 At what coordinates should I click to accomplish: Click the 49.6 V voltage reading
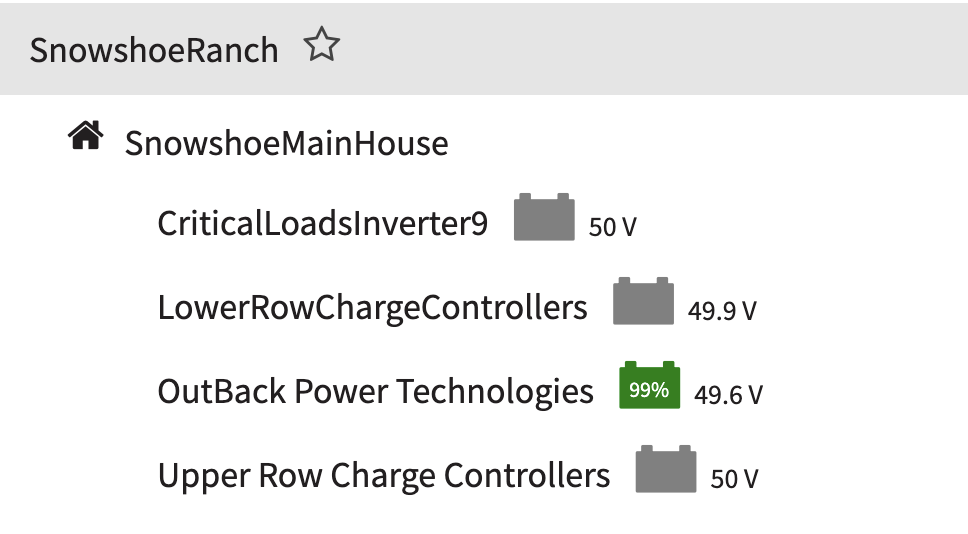click(x=728, y=395)
